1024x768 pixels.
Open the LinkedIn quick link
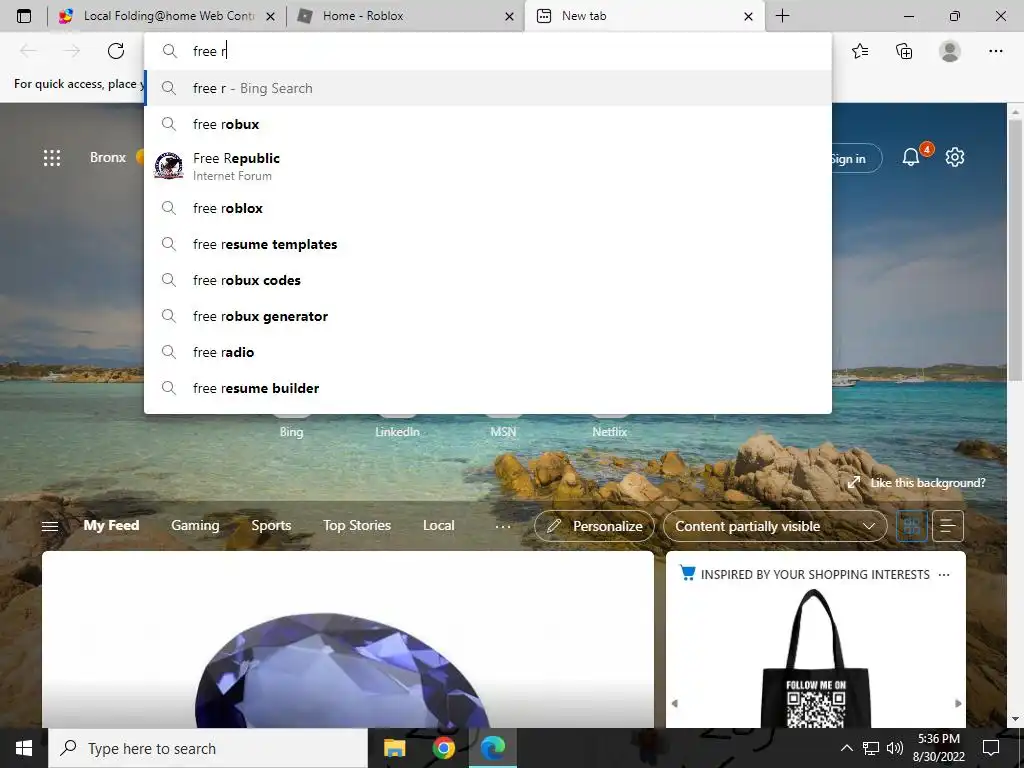click(397, 432)
